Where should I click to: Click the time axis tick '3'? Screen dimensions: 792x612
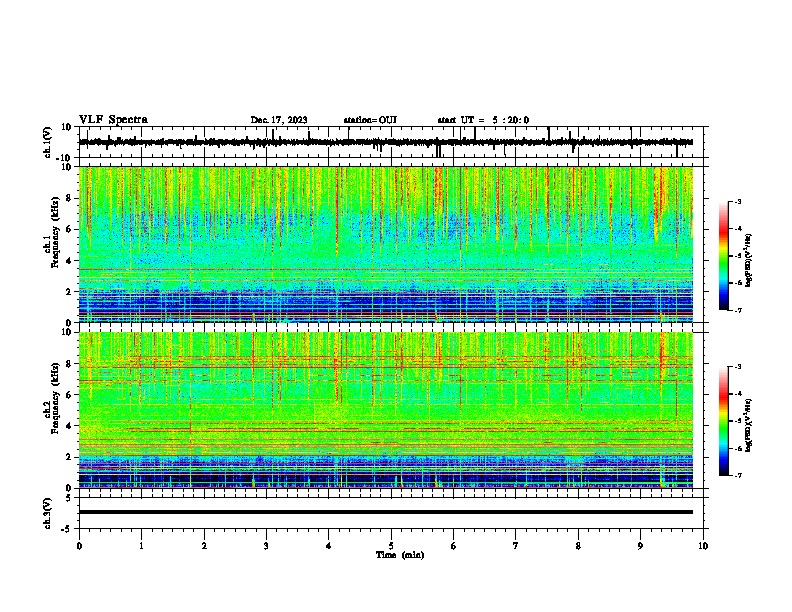tap(266, 546)
